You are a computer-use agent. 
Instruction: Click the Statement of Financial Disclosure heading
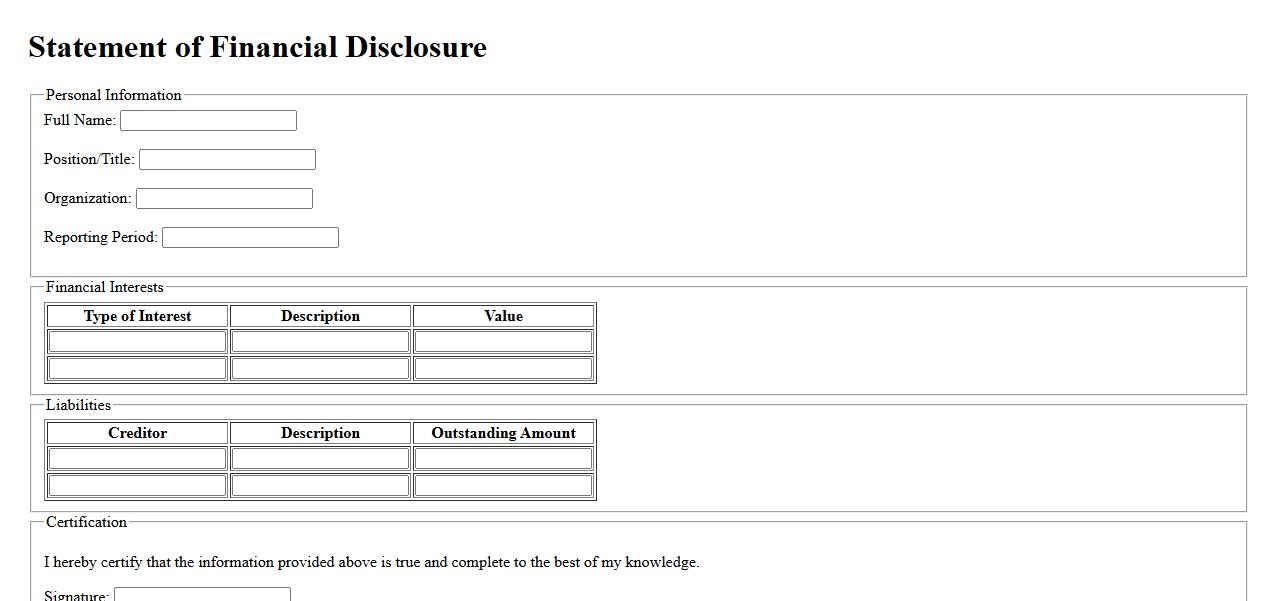257,47
